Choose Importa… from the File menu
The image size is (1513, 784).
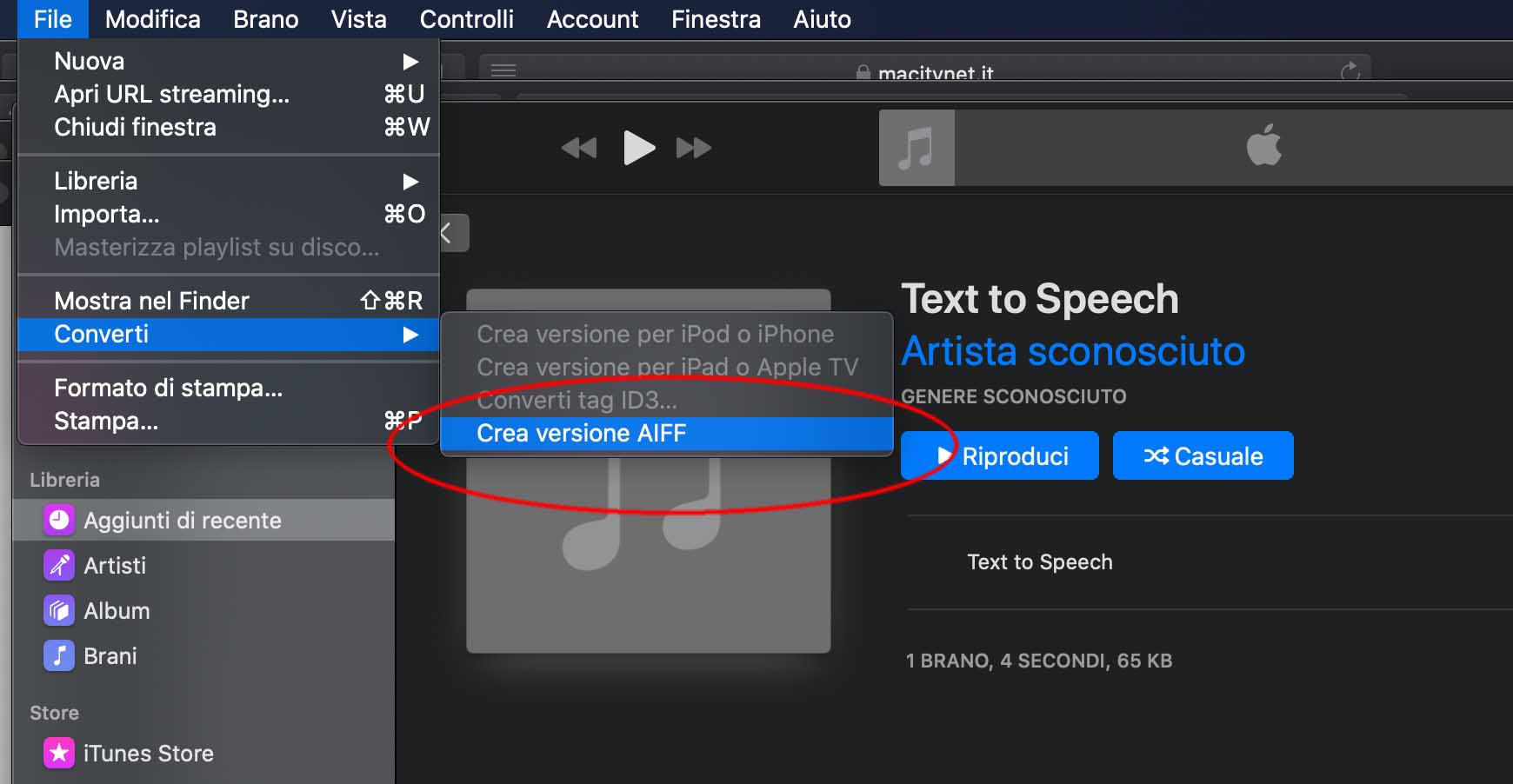tap(229, 214)
